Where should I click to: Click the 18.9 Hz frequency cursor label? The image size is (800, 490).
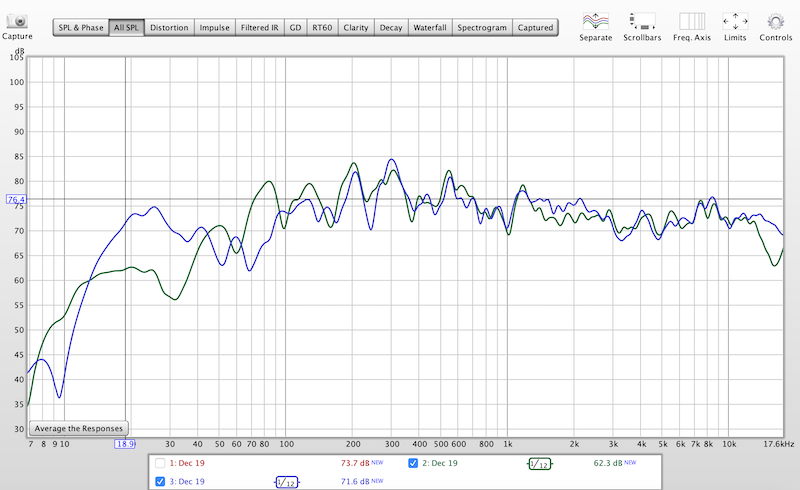[125, 443]
